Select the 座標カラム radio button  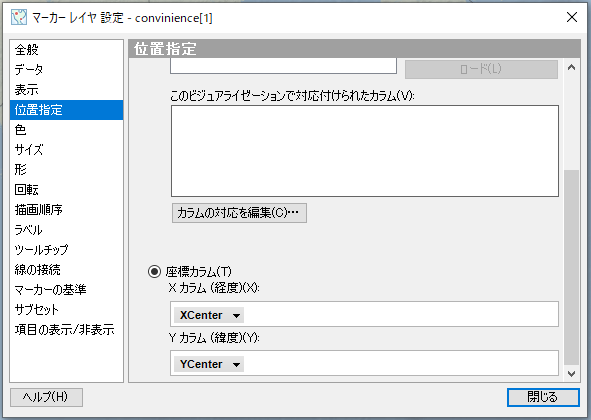tap(154, 271)
